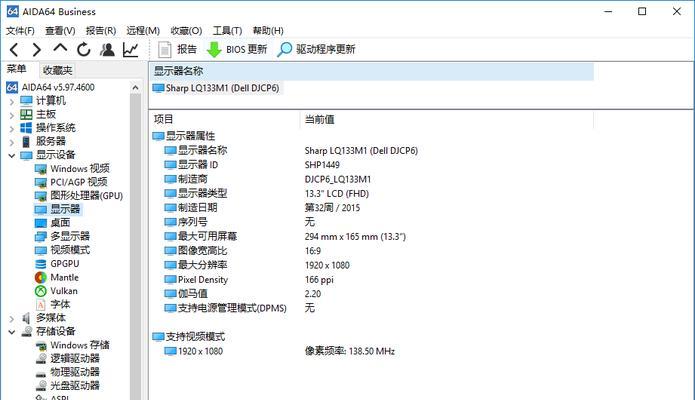Click the AIDA64 title bar app icon
Screen dimensions: 695x400
tap(13, 12)
